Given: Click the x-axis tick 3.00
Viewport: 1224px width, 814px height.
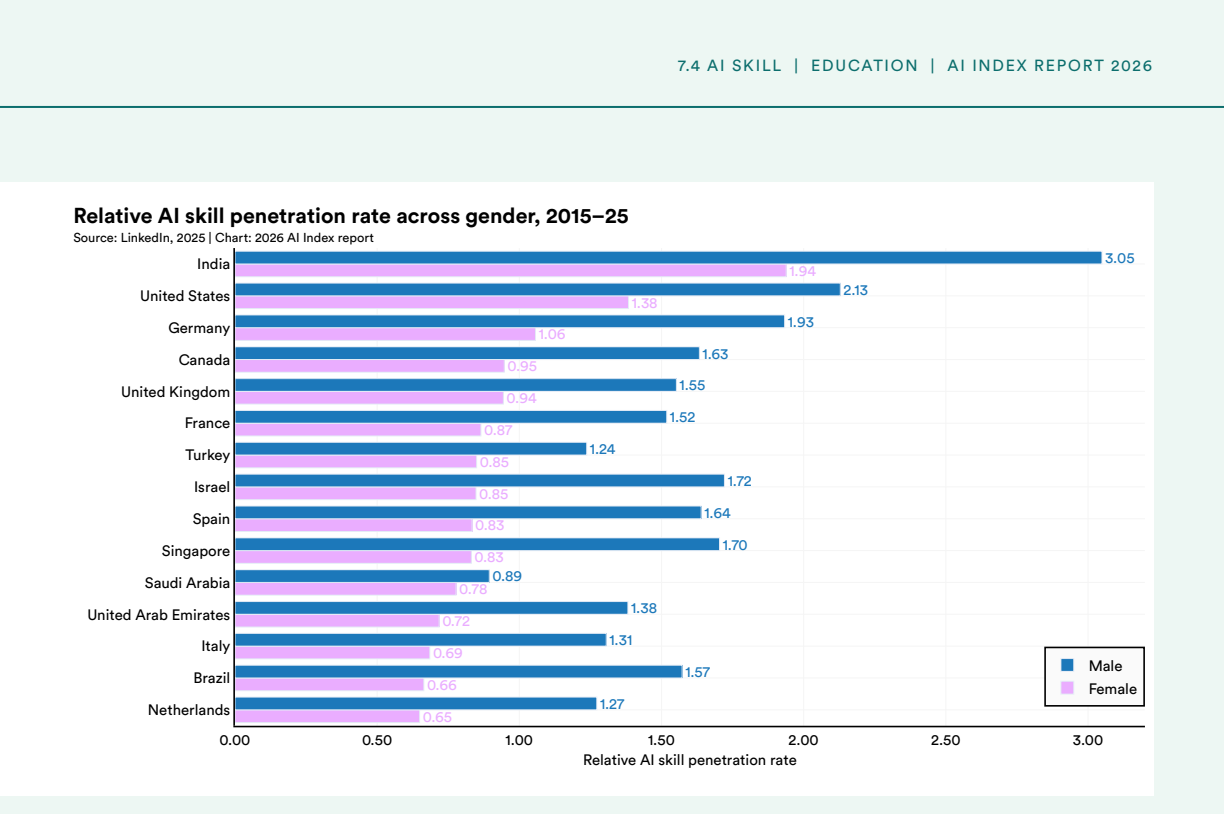Looking at the screenshot, I should (x=1087, y=741).
